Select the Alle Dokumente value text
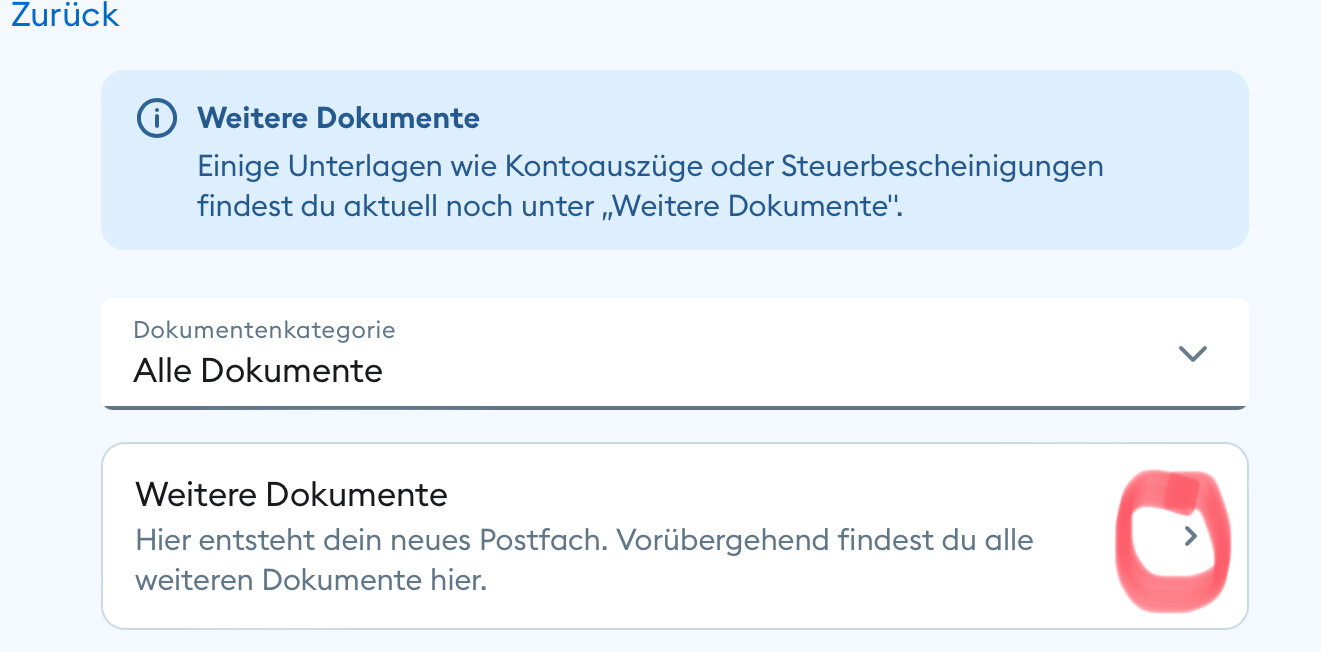This screenshot has width=1321, height=652. (x=258, y=371)
